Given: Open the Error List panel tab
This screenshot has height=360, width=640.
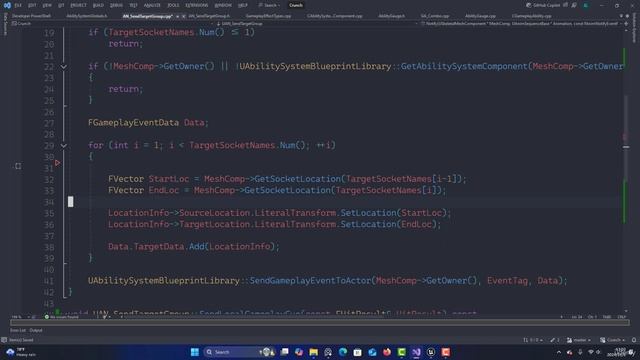Looking at the screenshot, I should [18, 330].
